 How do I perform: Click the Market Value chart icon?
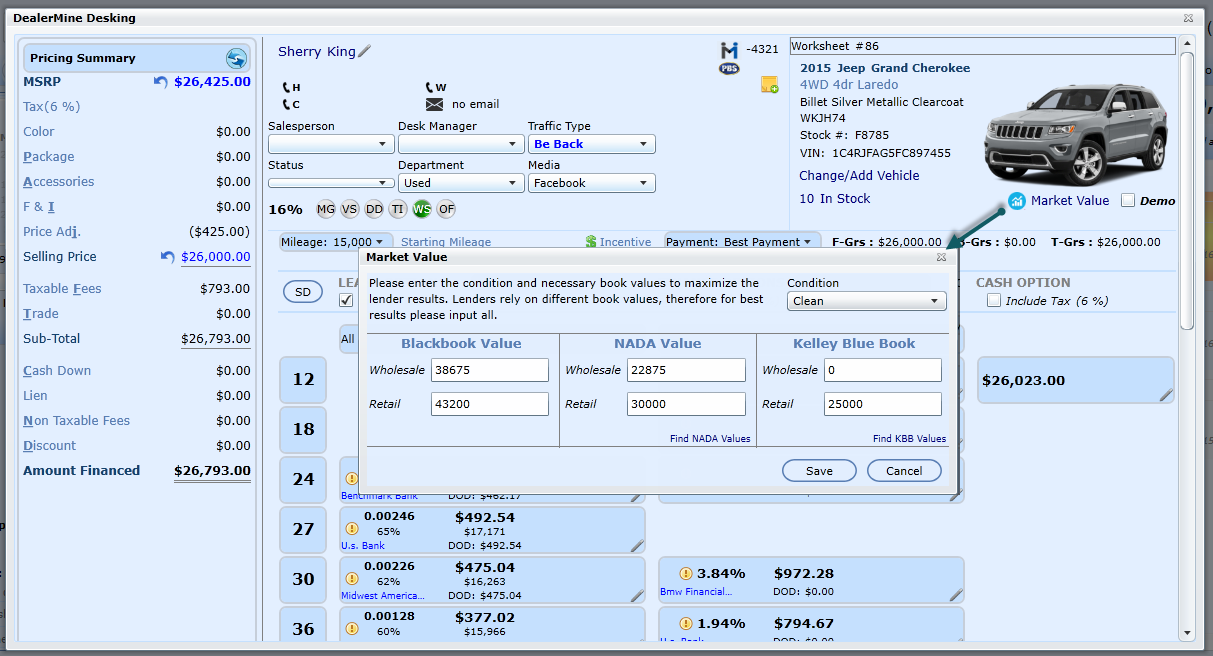1017,201
